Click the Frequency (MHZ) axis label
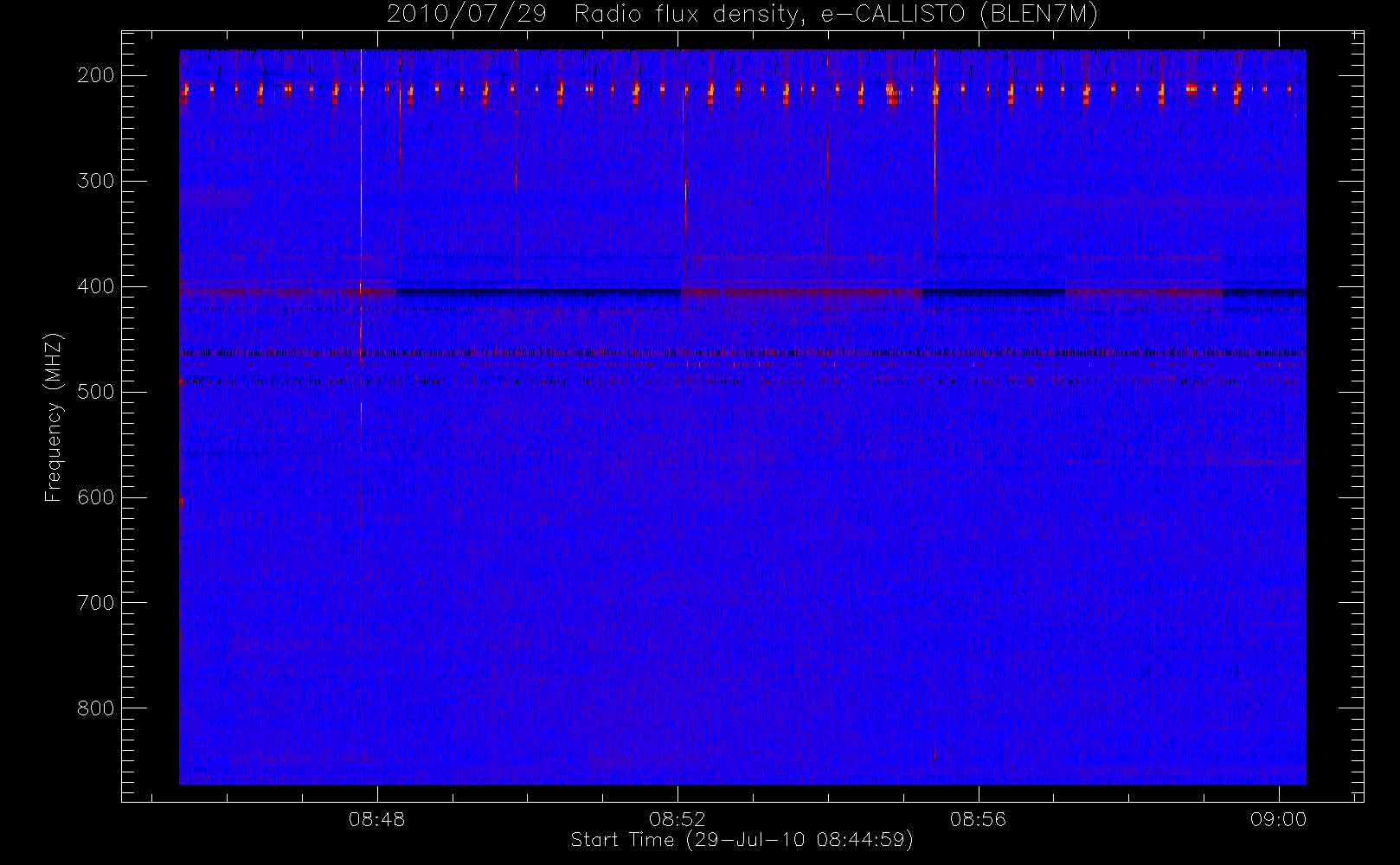Viewport: 1400px width, 865px height. [54, 417]
